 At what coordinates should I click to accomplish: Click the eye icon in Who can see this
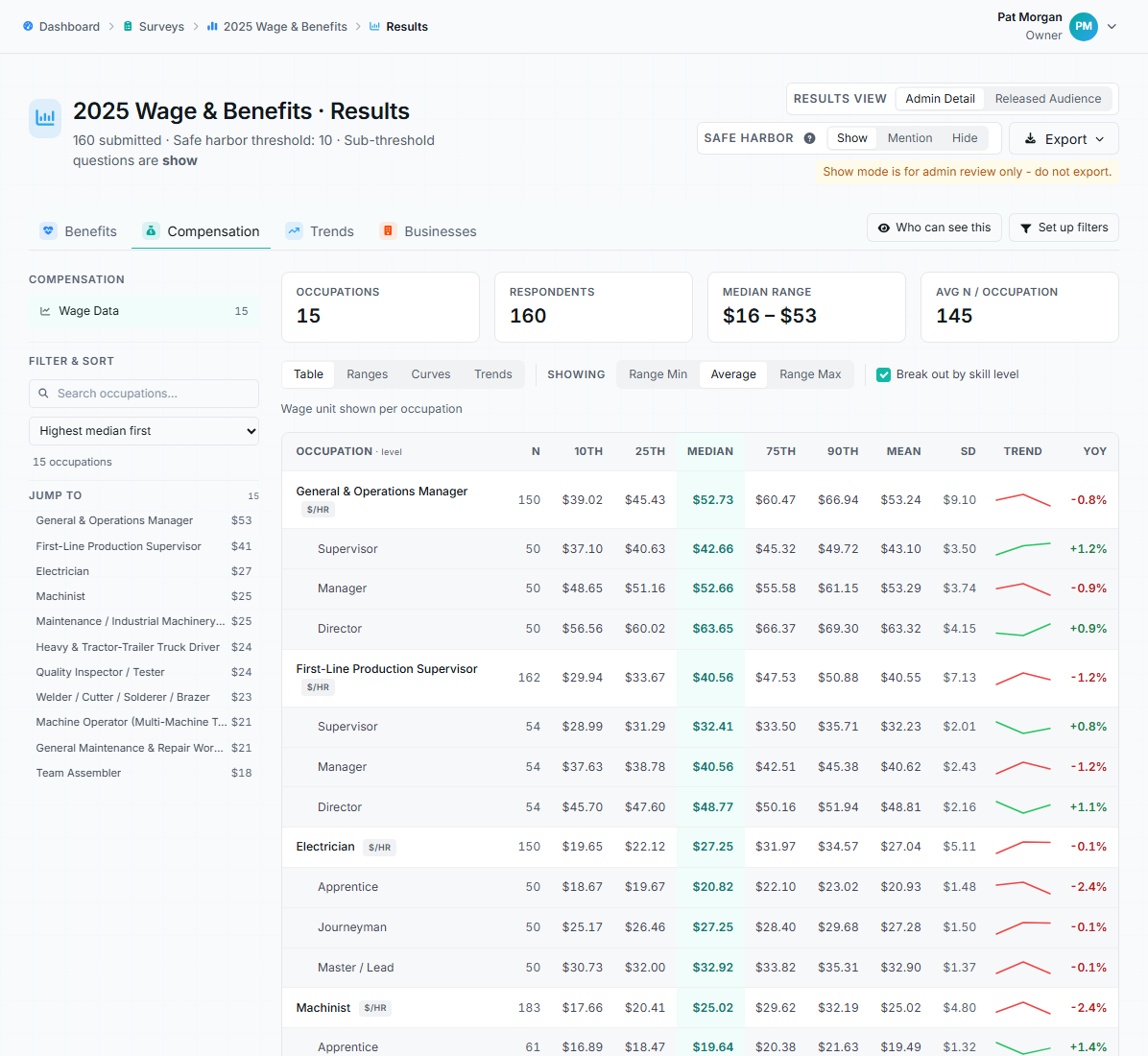(x=884, y=228)
